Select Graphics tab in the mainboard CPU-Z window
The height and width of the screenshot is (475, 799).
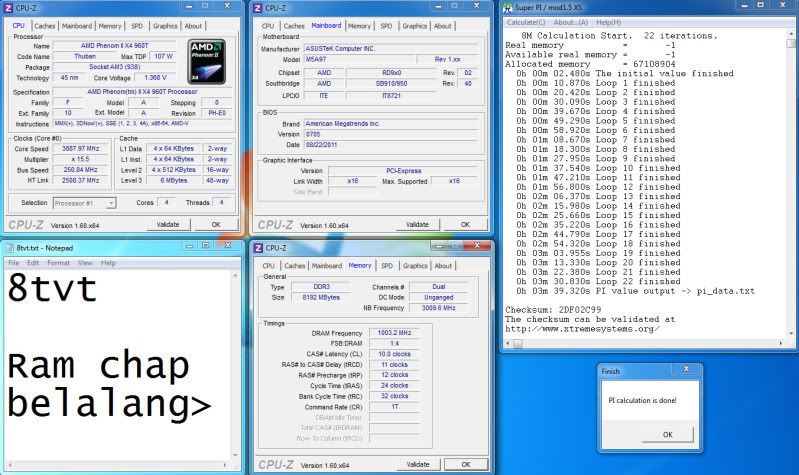(415, 25)
